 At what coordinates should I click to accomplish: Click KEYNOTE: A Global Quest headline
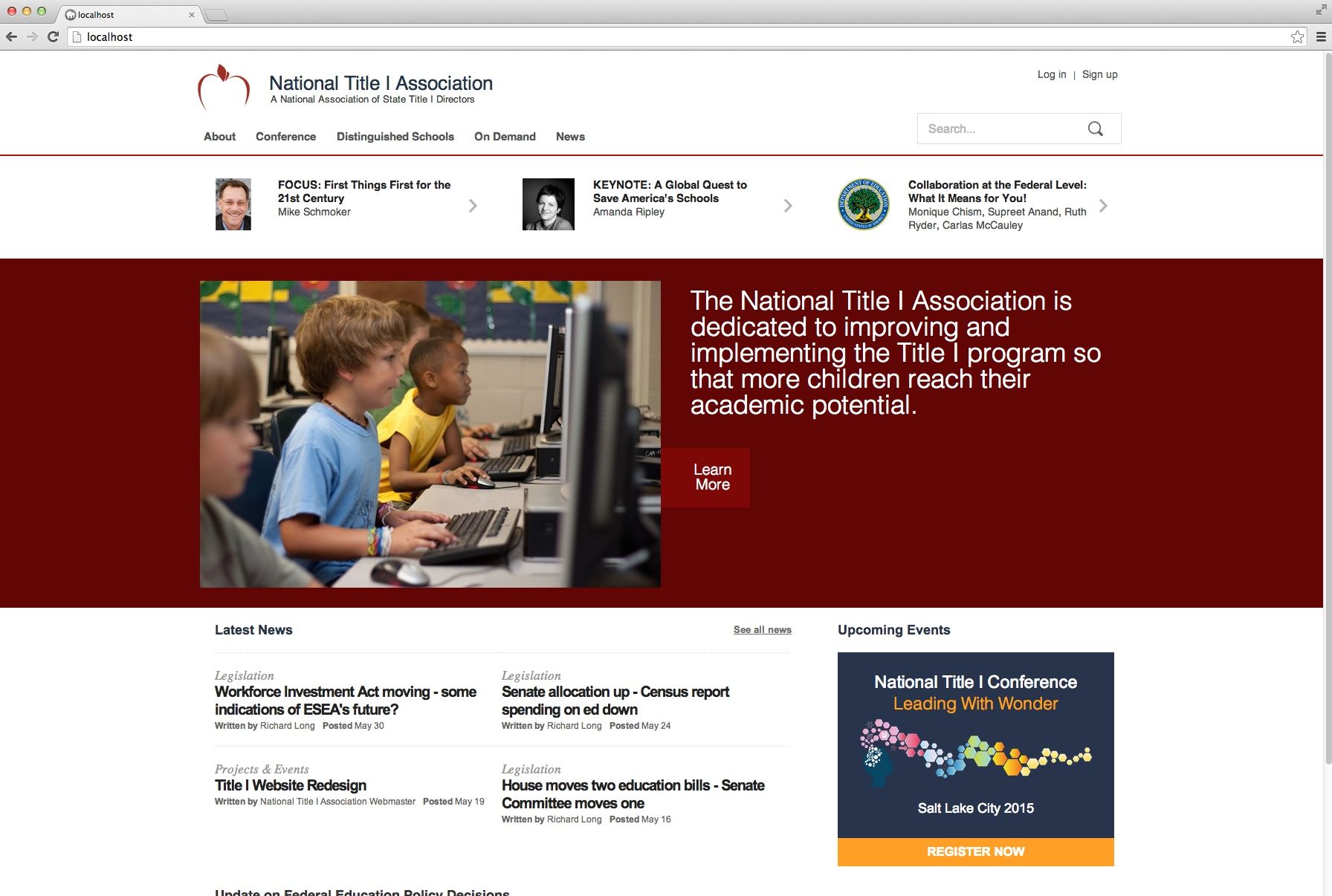click(x=670, y=192)
